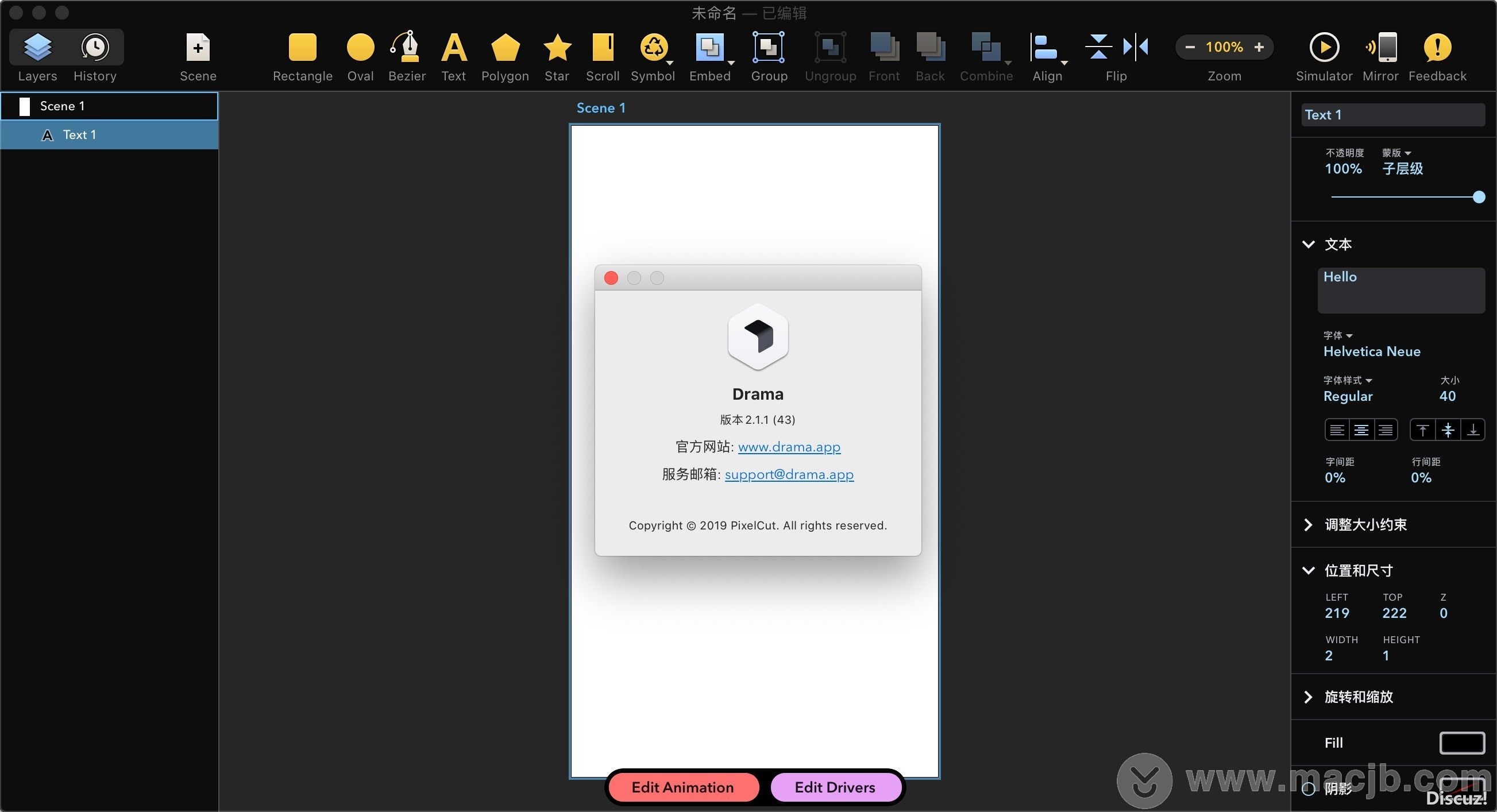The width and height of the screenshot is (1497, 812).
Task: Open the Fill color swatch
Action: (x=1461, y=743)
